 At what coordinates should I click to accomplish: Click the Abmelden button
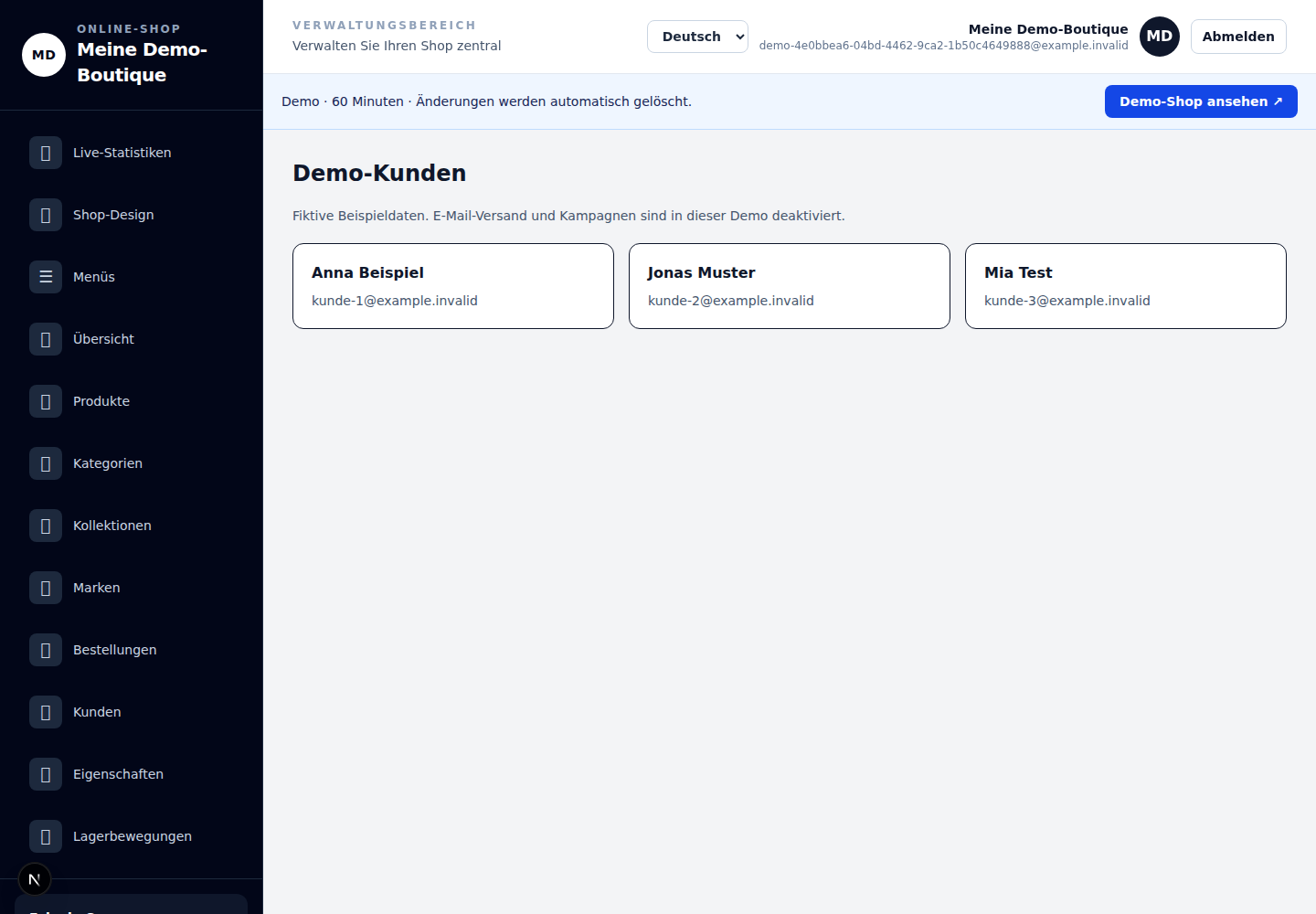1238,37
